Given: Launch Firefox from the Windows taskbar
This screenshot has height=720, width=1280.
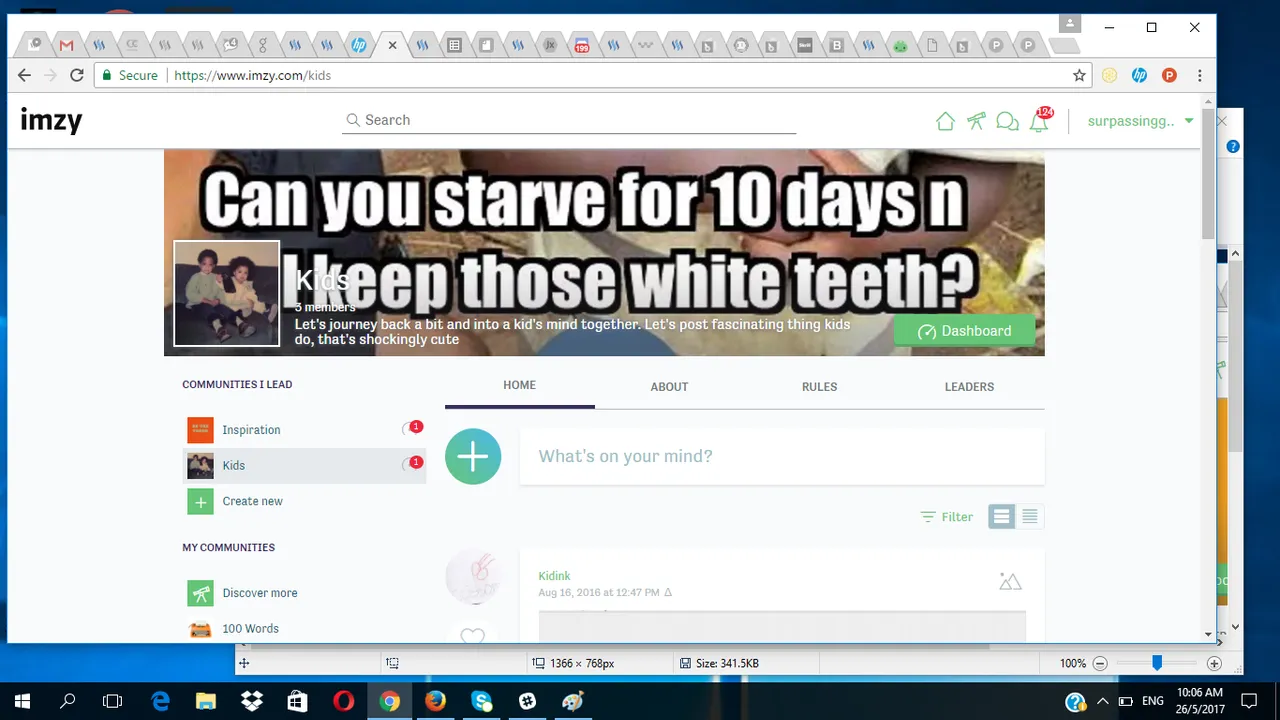Looking at the screenshot, I should pyautogui.click(x=435, y=701).
